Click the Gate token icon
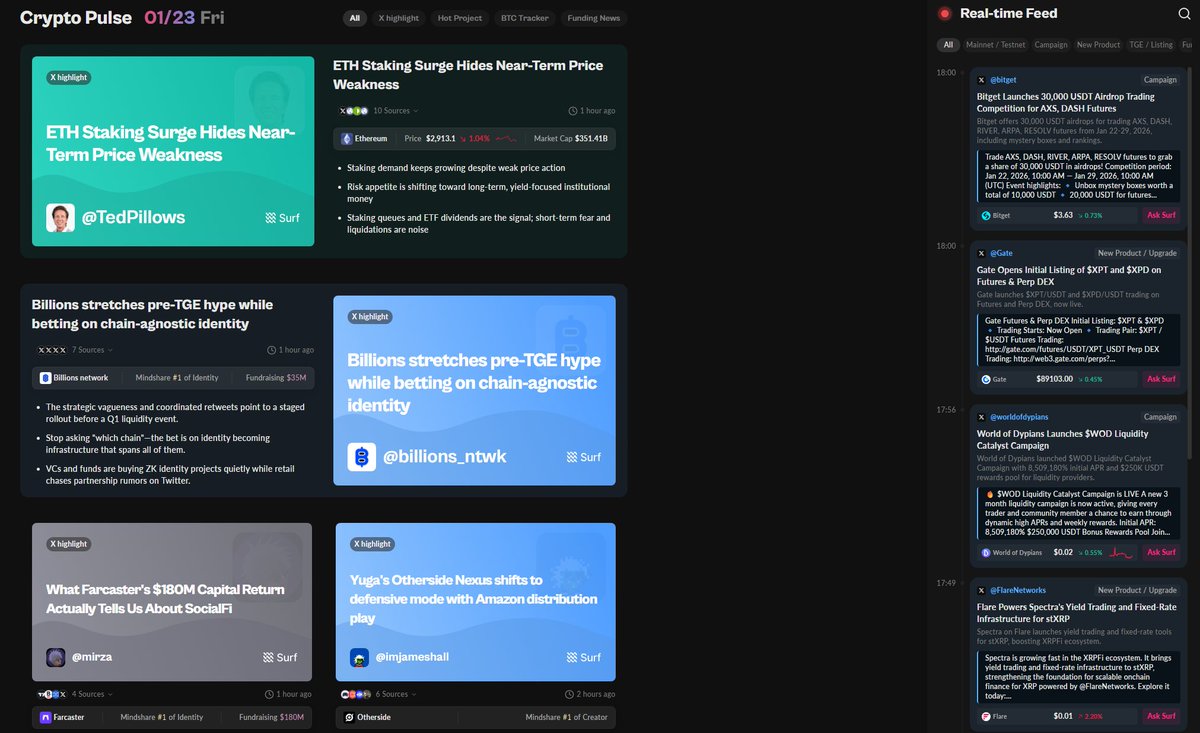Viewport: 1200px width, 733px height. [x=986, y=379]
